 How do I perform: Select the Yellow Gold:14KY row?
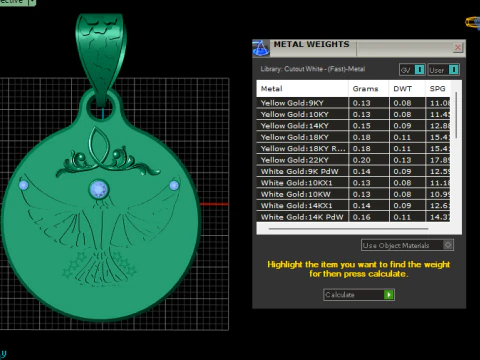[353, 126]
